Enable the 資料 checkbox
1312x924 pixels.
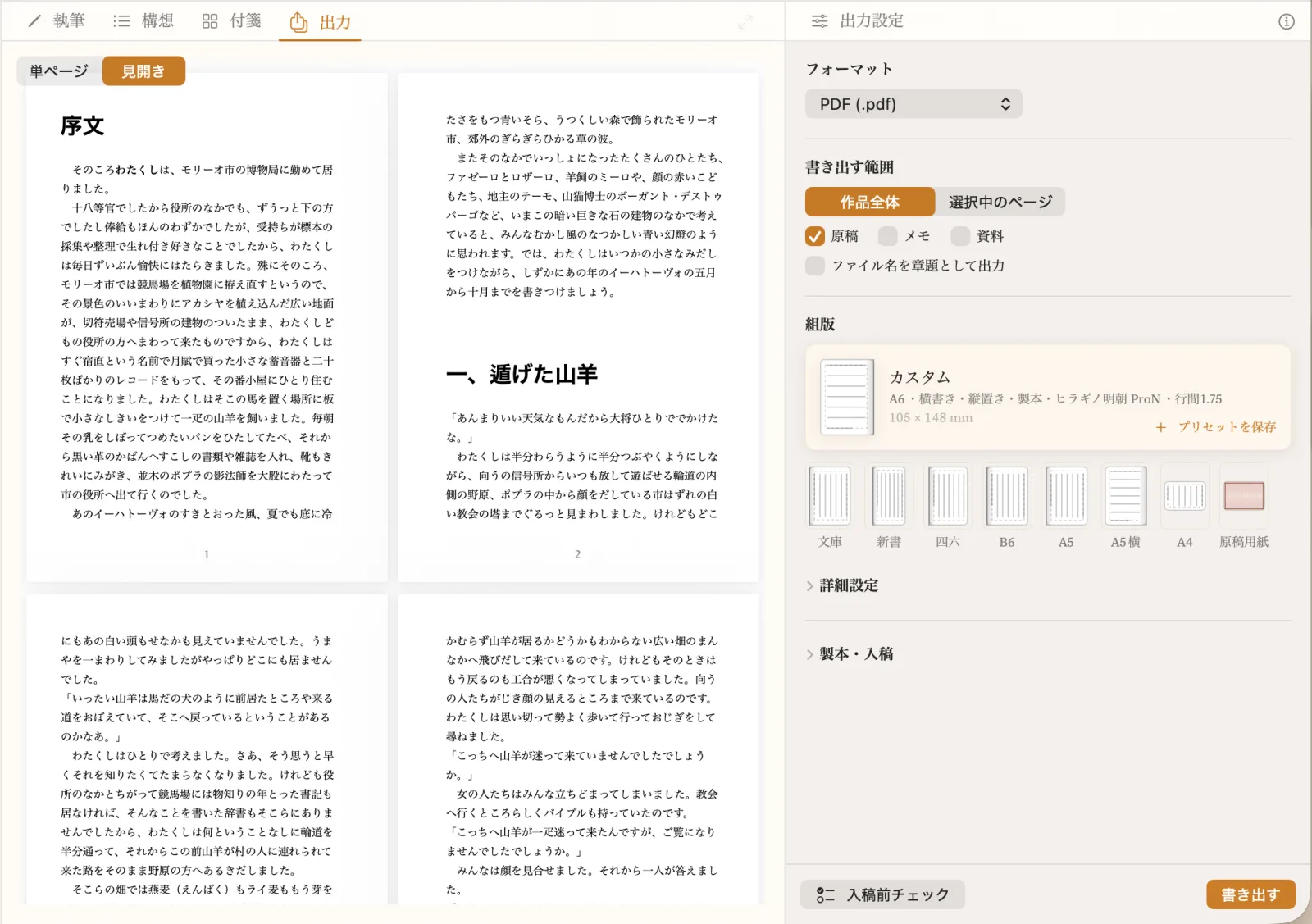[x=960, y=236]
